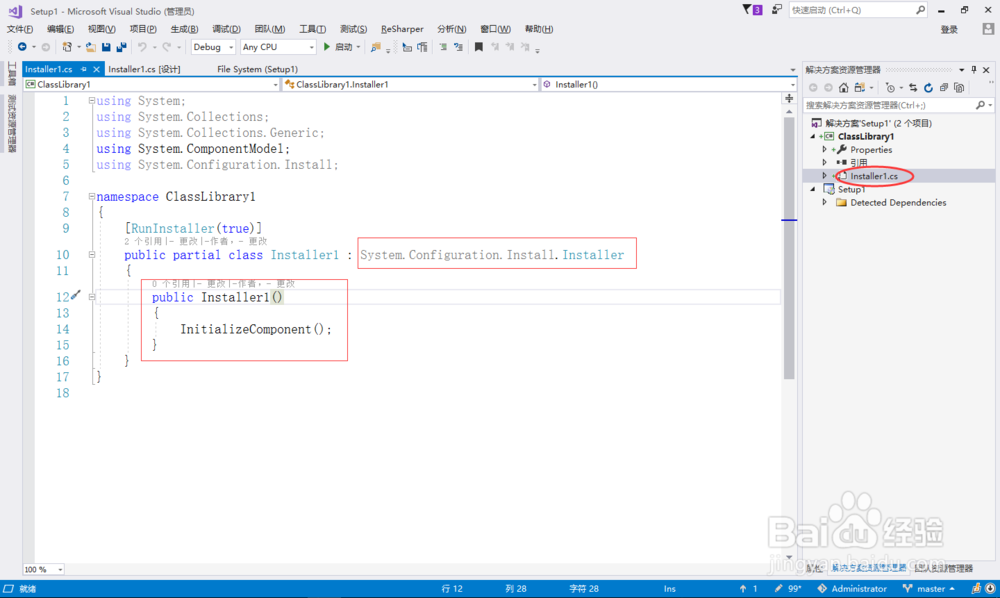Click Sync with Active Document icon
Viewport: 1000px width, 598px height.
click(x=913, y=87)
